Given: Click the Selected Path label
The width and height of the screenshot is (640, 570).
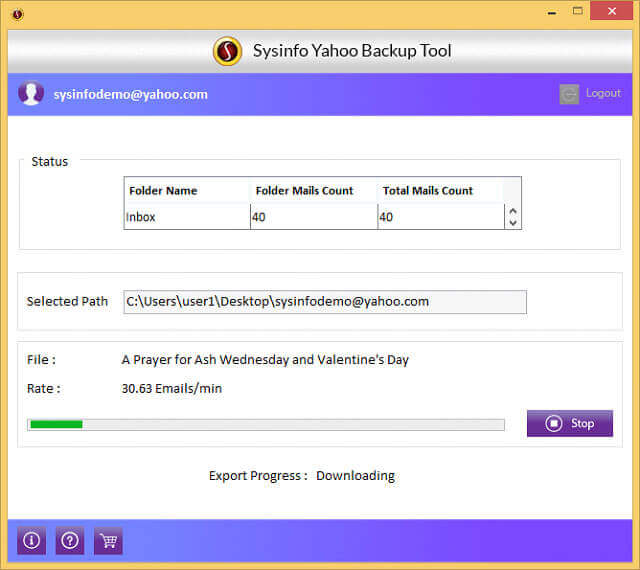Looking at the screenshot, I should [67, 302].
